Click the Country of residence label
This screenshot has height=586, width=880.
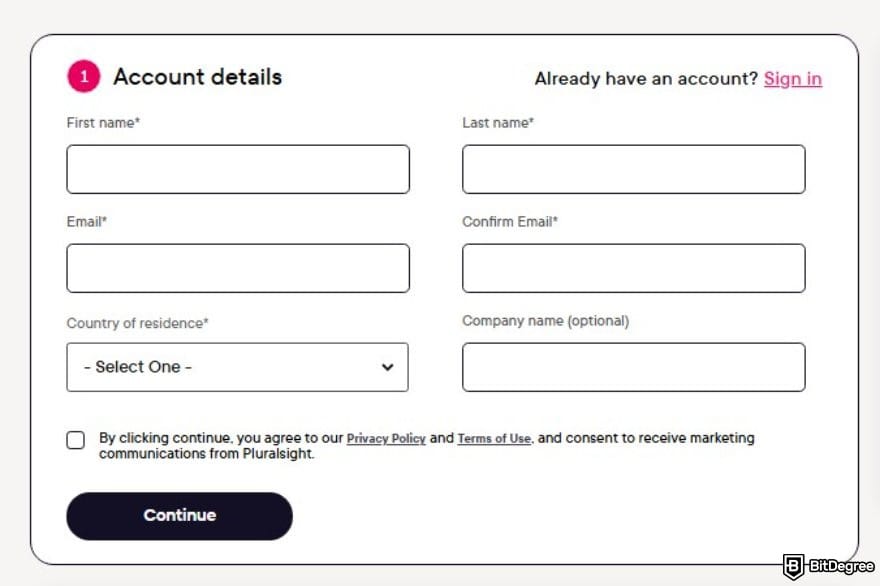click(x=138, y=323)
